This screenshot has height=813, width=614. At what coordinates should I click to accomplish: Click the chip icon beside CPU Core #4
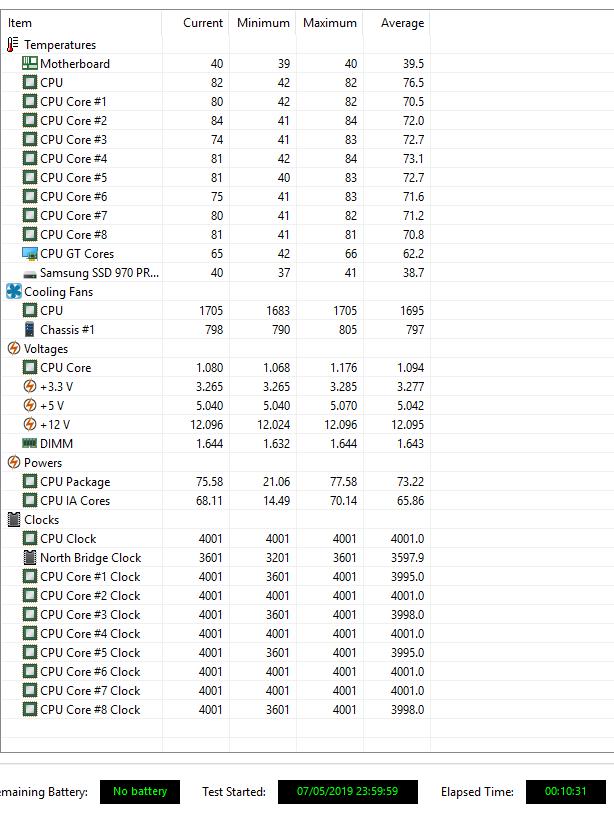point(30,158)
